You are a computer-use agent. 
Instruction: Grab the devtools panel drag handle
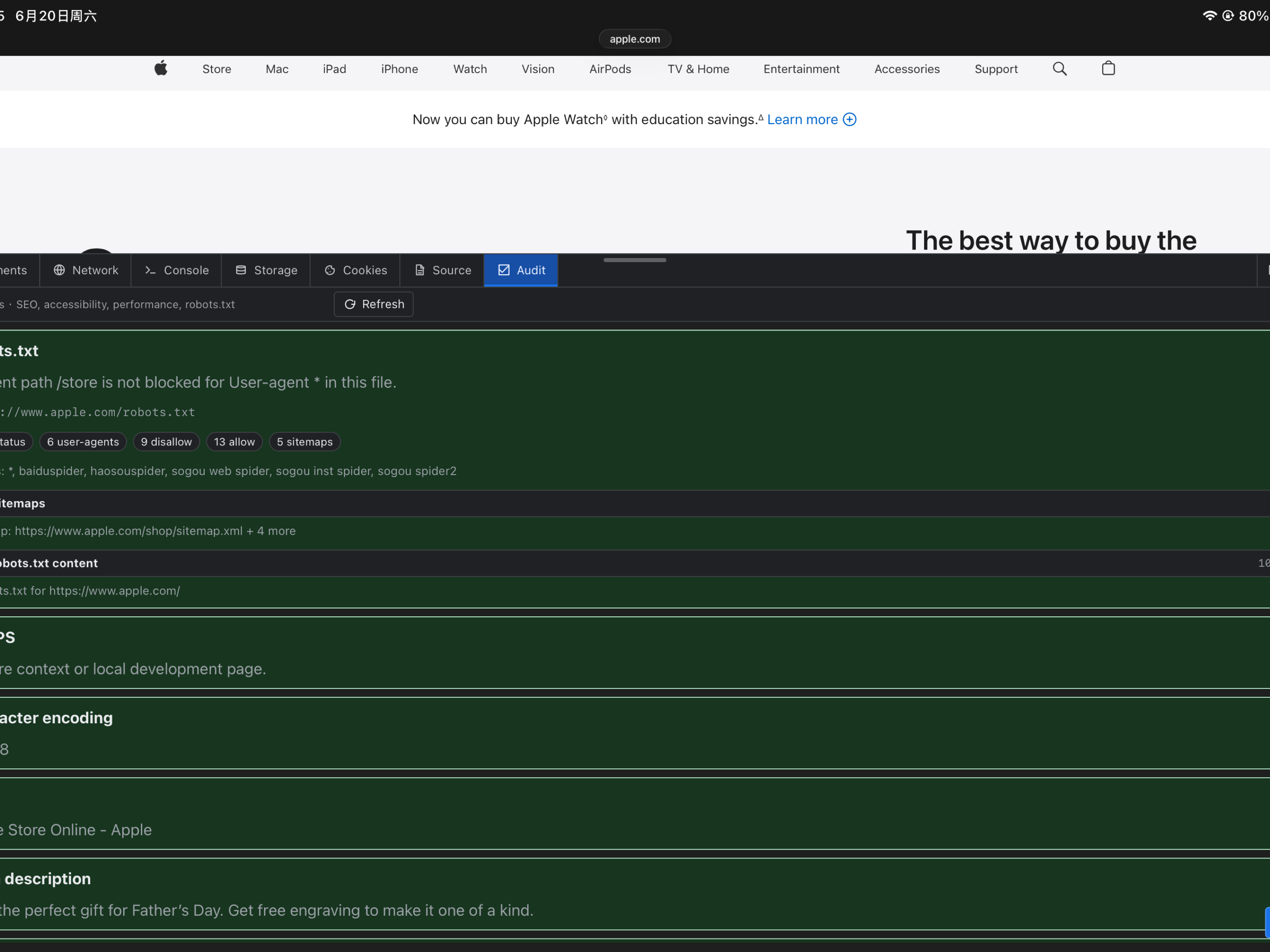(x=635, y=260)
